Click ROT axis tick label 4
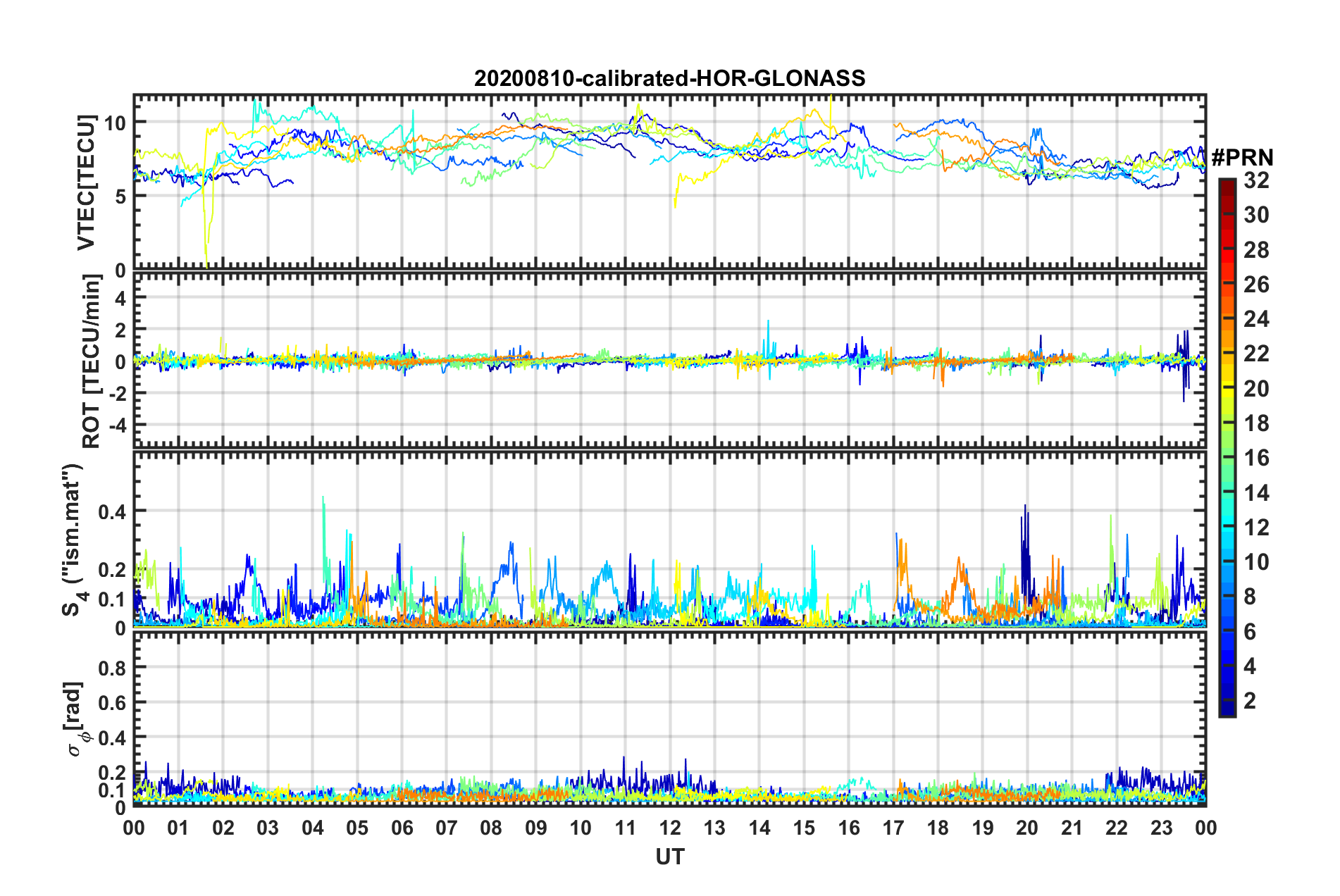 120,299
